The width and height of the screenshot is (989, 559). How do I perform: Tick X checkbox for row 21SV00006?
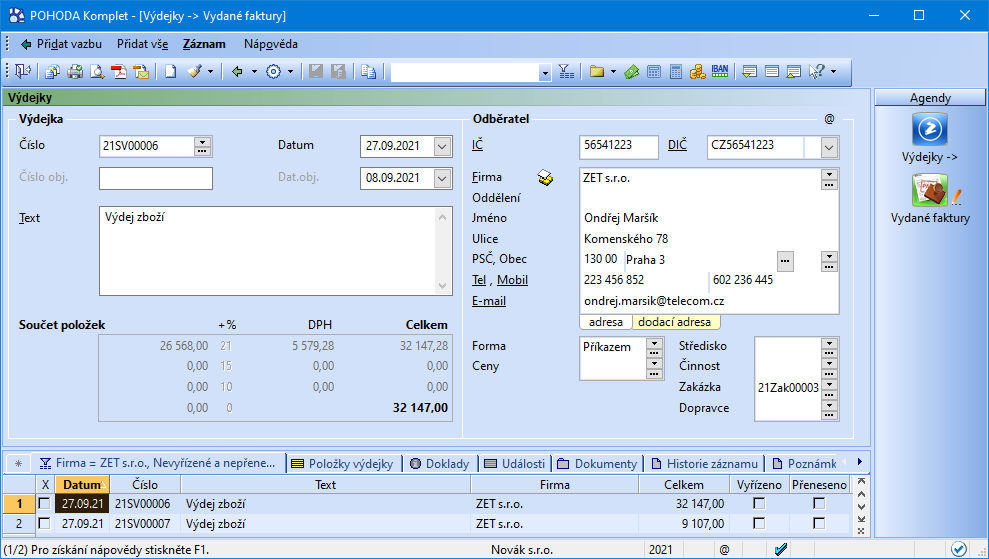click(x=44, y=503)
